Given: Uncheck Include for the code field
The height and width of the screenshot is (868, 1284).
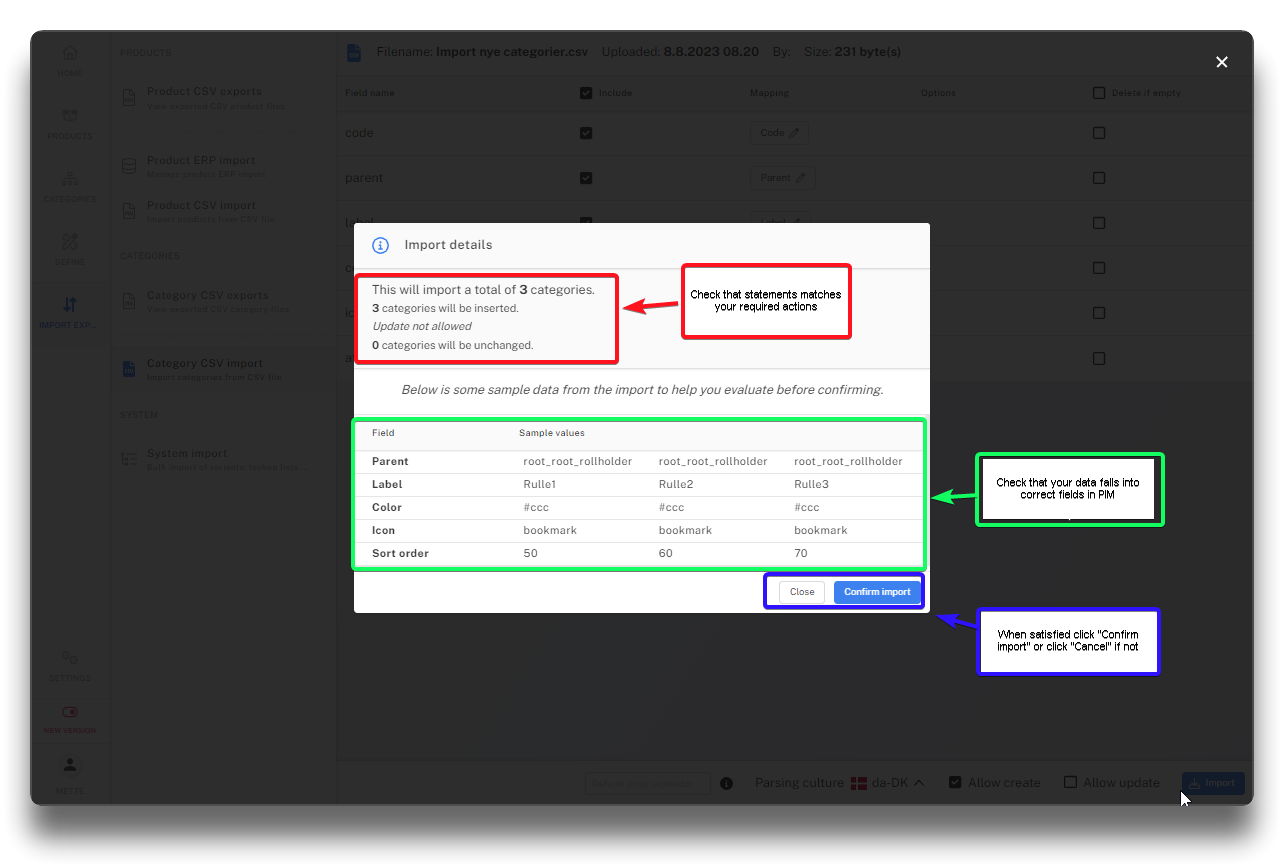Looking at the screenshot, I should (x=586, y=133).
